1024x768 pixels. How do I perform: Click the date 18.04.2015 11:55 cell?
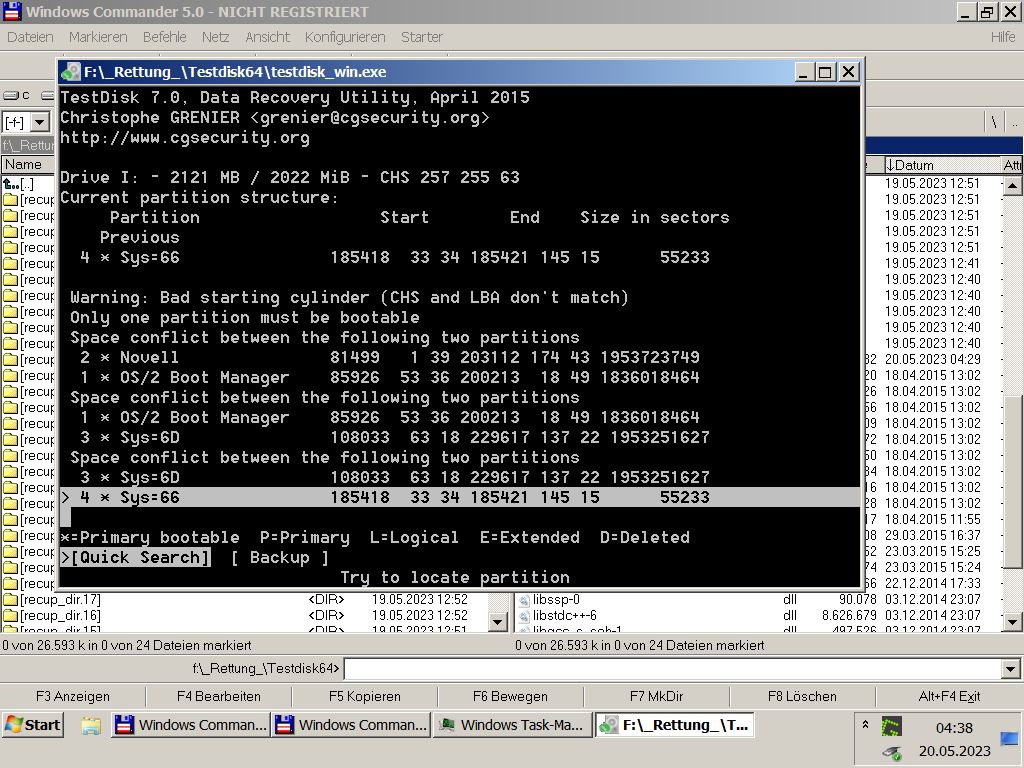coord(933,519)
